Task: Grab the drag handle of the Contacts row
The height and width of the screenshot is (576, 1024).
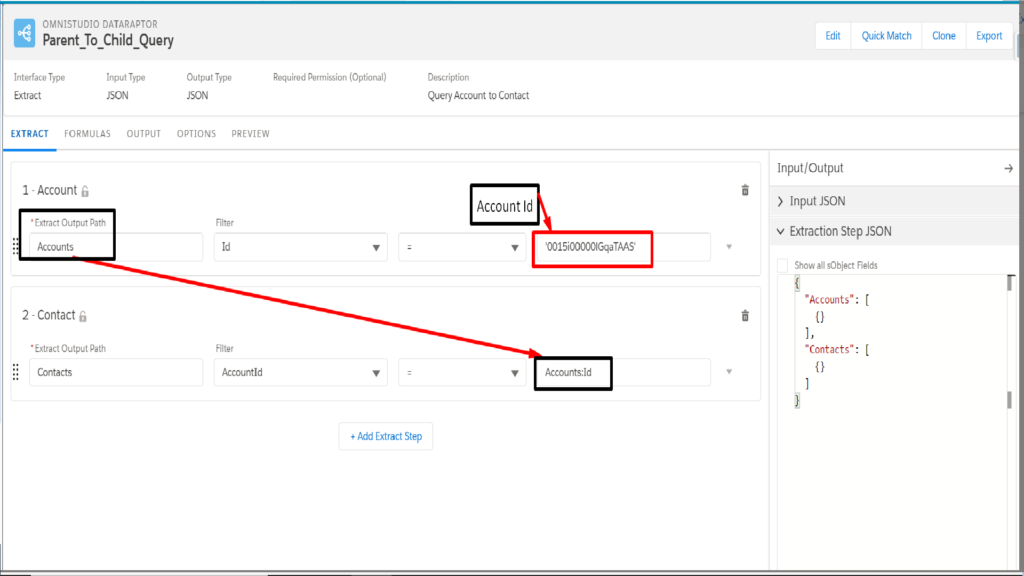Action: pos(16,372)
